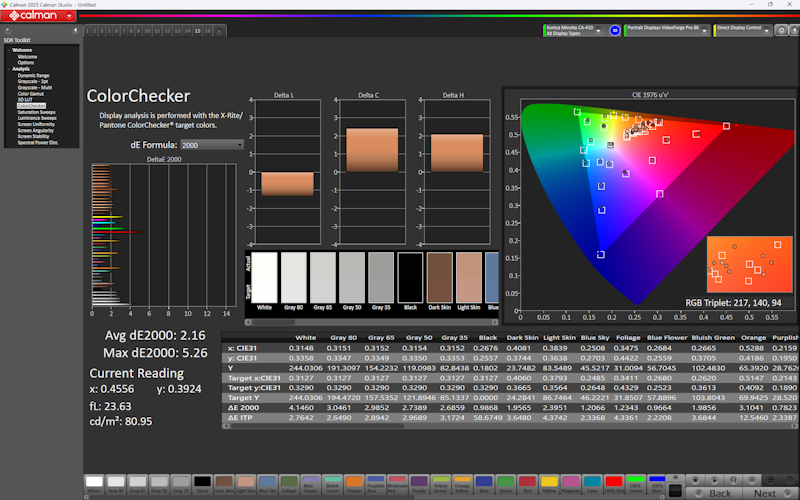Select the 100% Red patch in bottom strip
800x500 pixels.
tap(614, 485)
